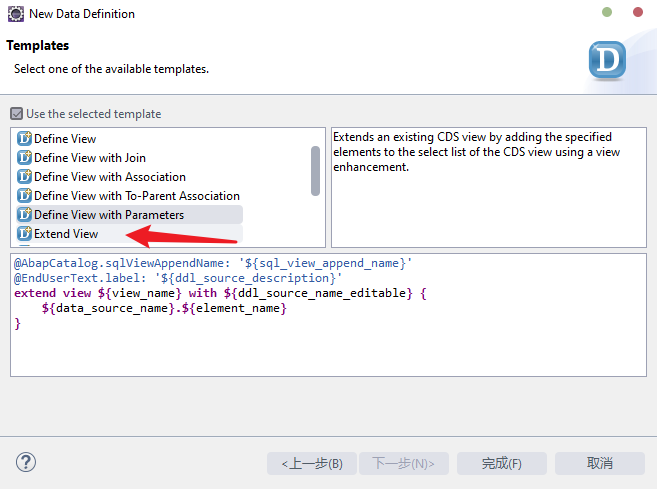Click the Define View with Association icon
This screenshot has height=489, width=657.
[x=24, y=177]
